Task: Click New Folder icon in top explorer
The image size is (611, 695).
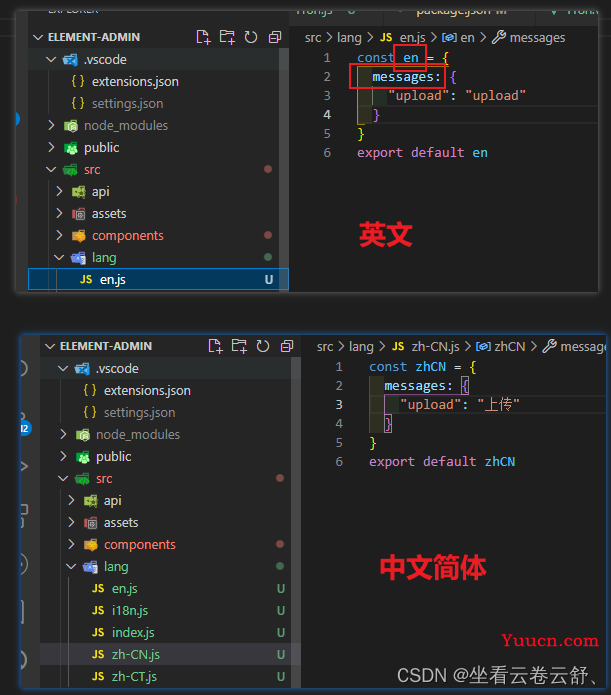Action: click(x=227, y=37)
